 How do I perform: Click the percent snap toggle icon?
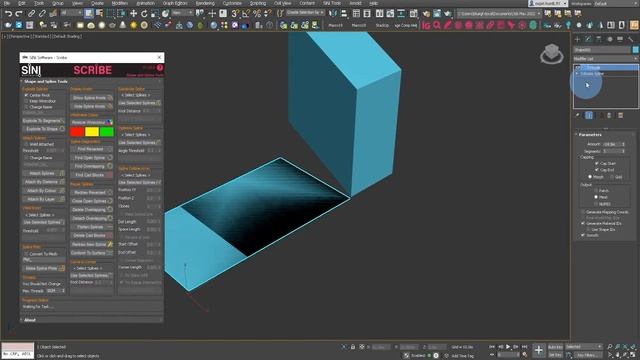click(x=257, y=13)
